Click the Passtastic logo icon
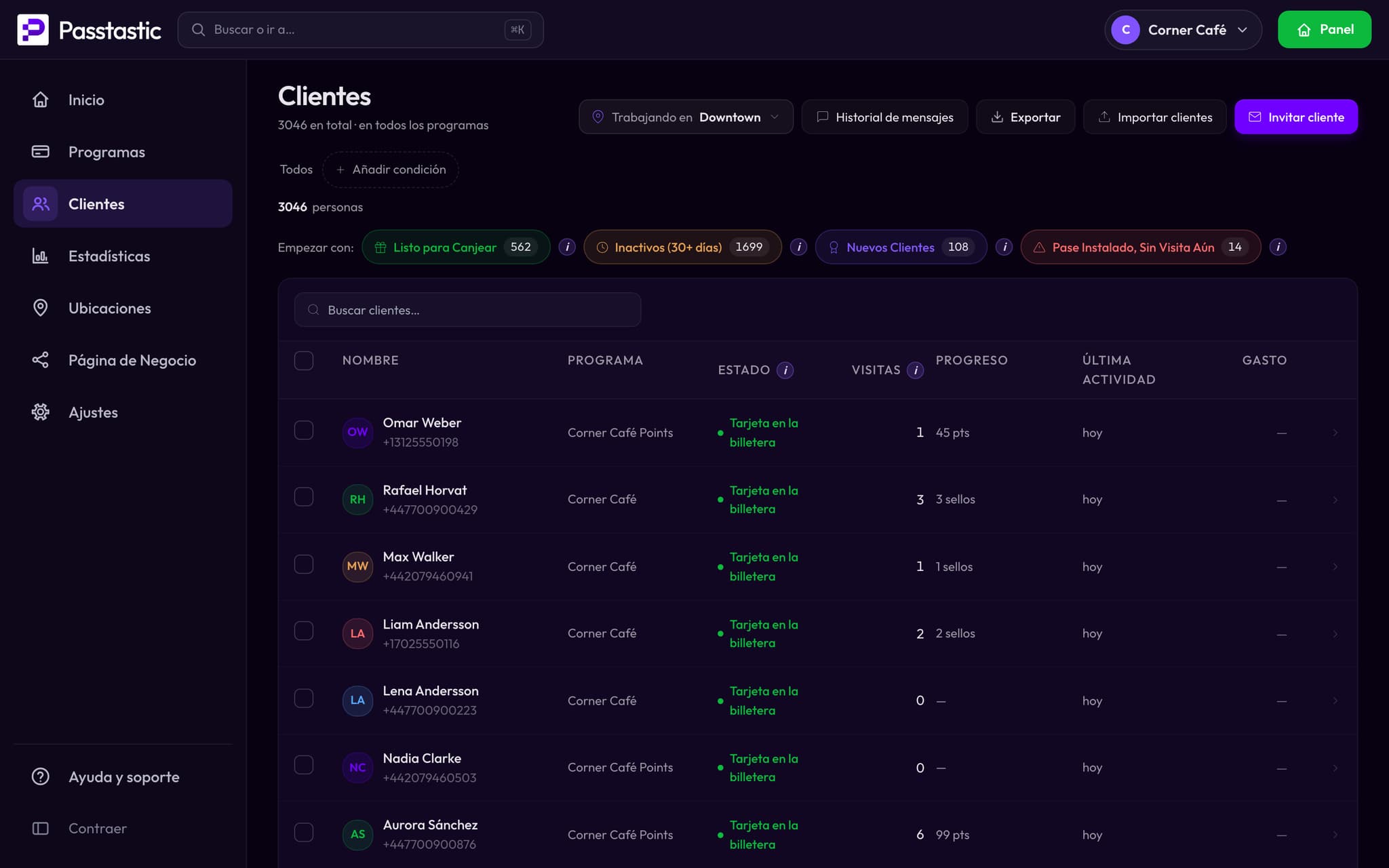The width and height of the screenshot is (1389, 868). [x=33, y=30]
